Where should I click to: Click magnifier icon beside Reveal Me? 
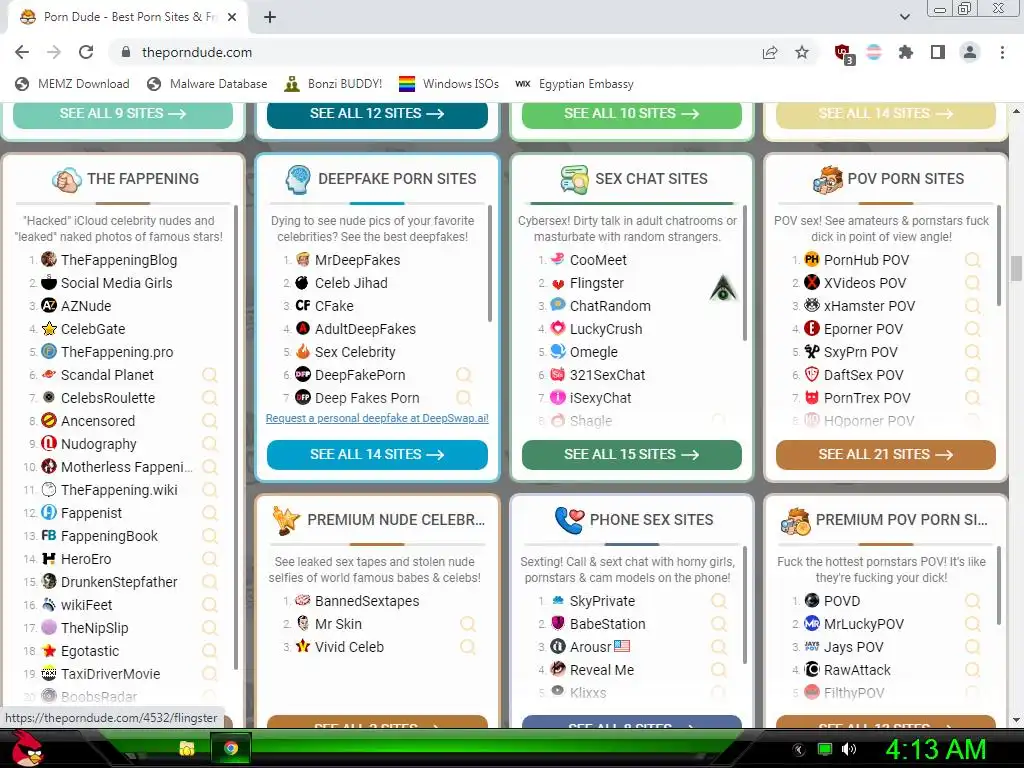click(x=718, y=670)
